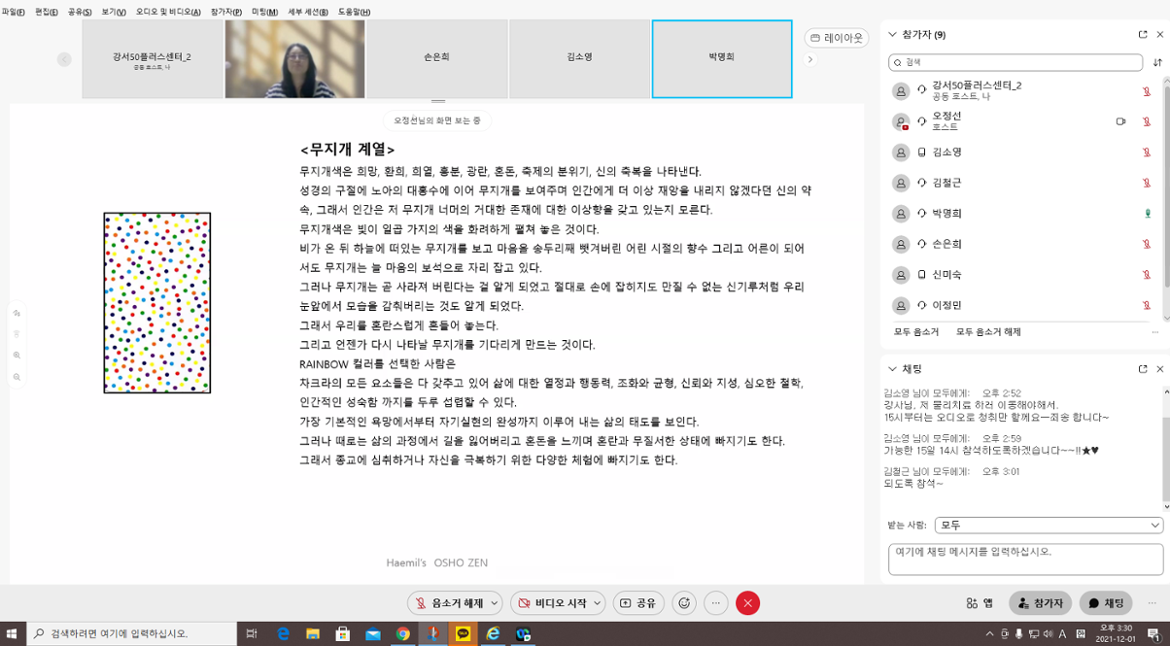This screenshot has width=1170, height=646.
Task: Toggle the 참가자 panel button in bottom bar
Action: click(1040, 603)
